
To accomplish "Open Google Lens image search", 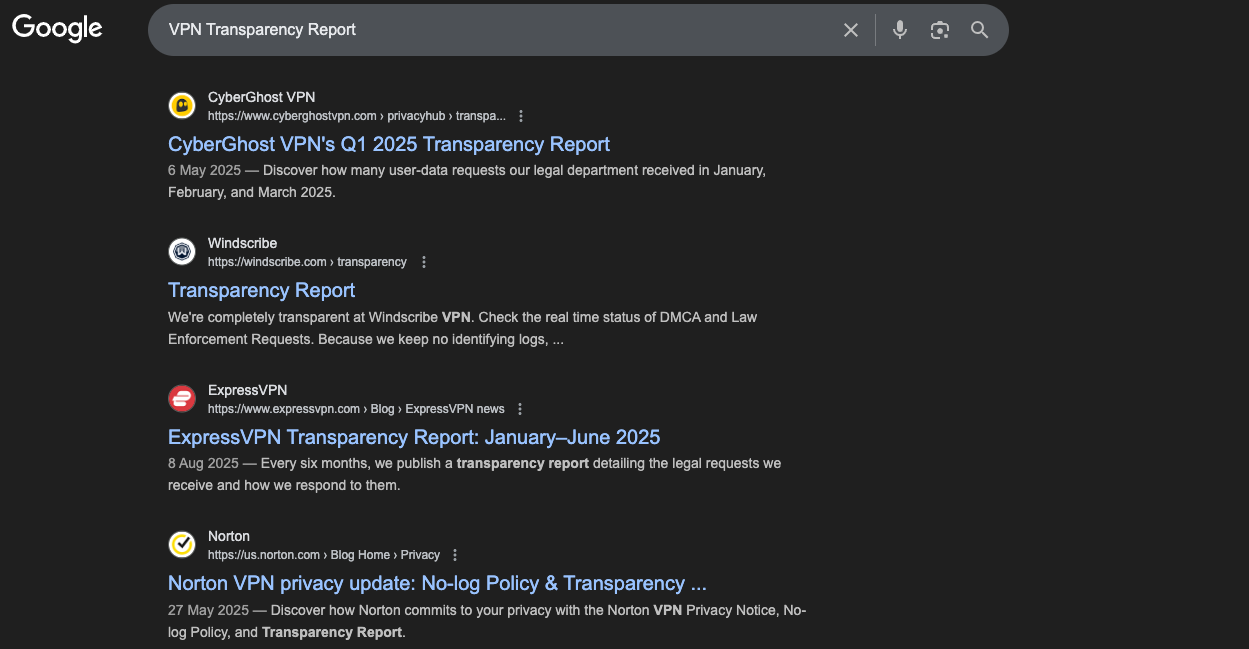I will tap(939, 30).
